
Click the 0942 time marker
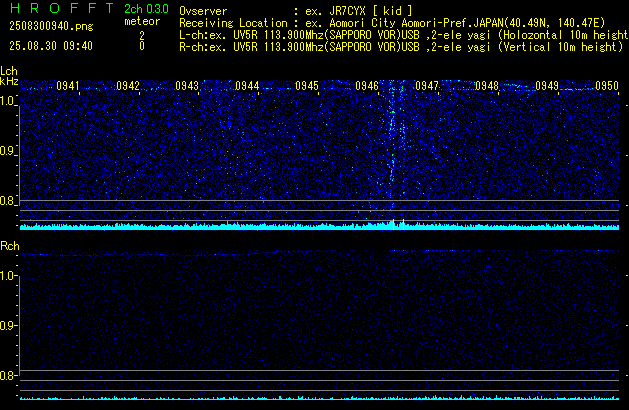click(128, 86)
